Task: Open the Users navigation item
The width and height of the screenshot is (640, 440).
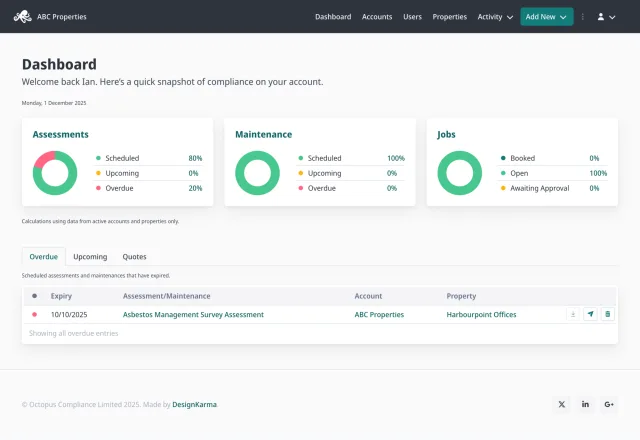Action: 412,17
